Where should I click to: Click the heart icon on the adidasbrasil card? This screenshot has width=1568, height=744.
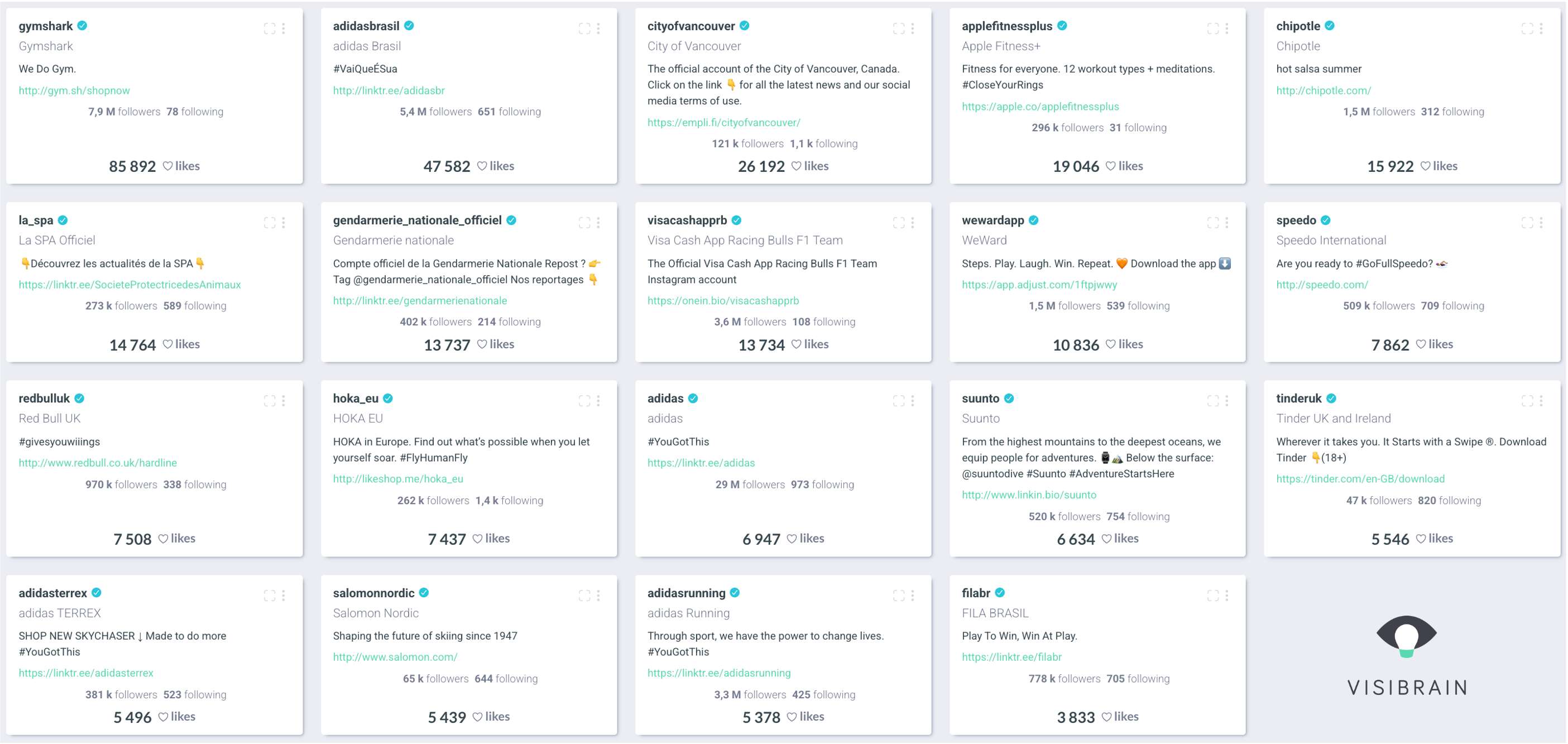click(x=482, y=166)
